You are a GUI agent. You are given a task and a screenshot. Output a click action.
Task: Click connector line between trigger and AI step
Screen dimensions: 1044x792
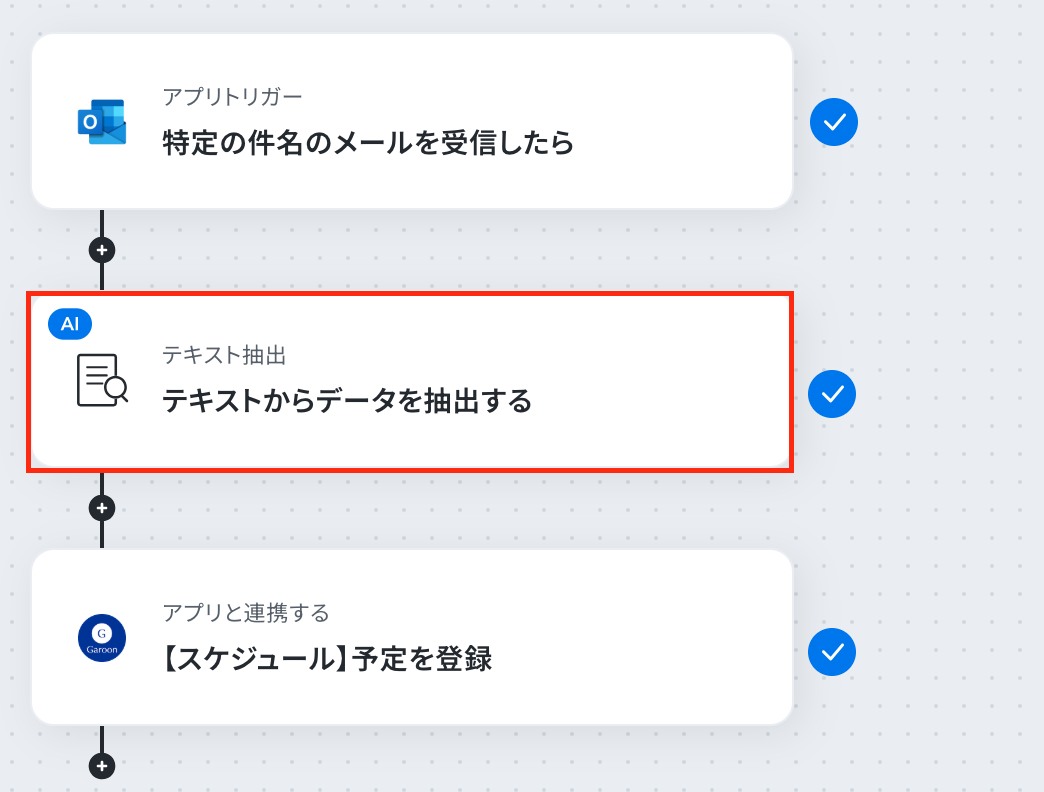102,278
